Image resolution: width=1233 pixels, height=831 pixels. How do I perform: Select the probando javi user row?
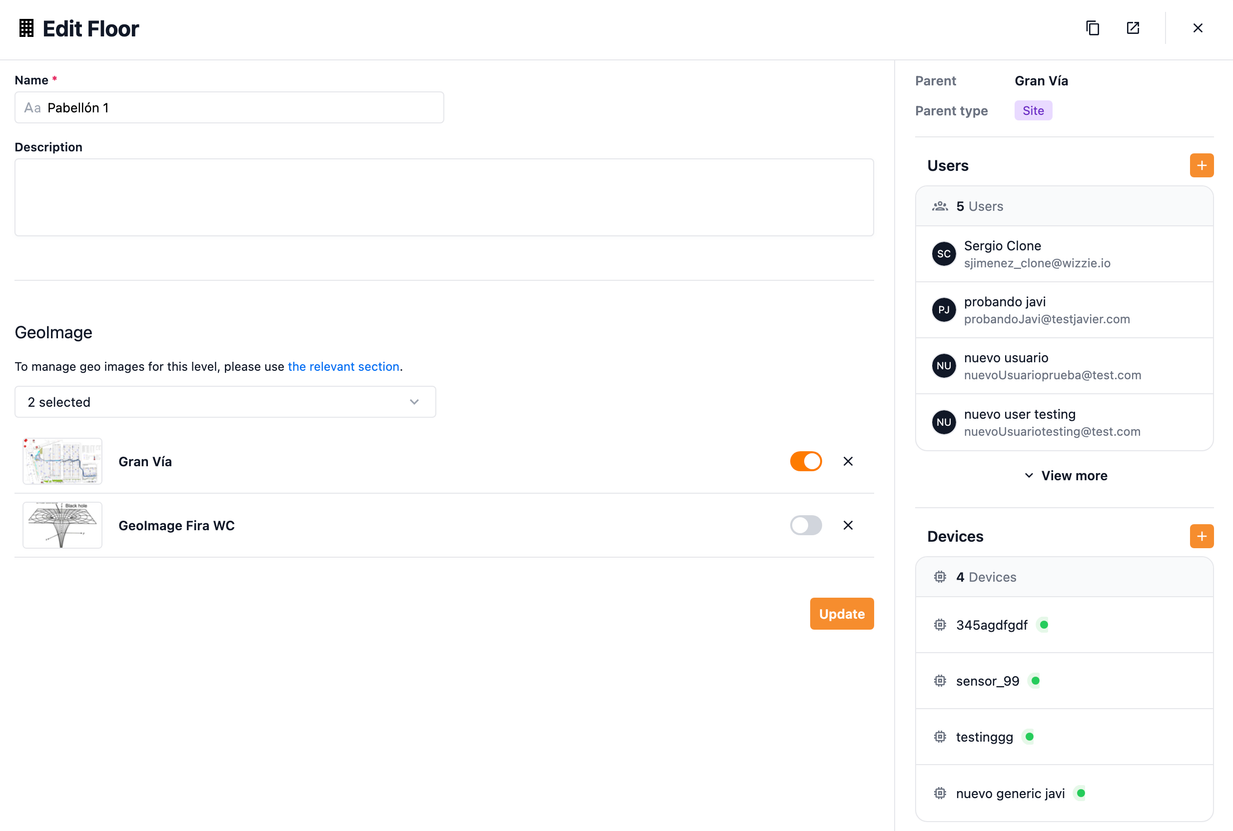[x=1064, y=310]
